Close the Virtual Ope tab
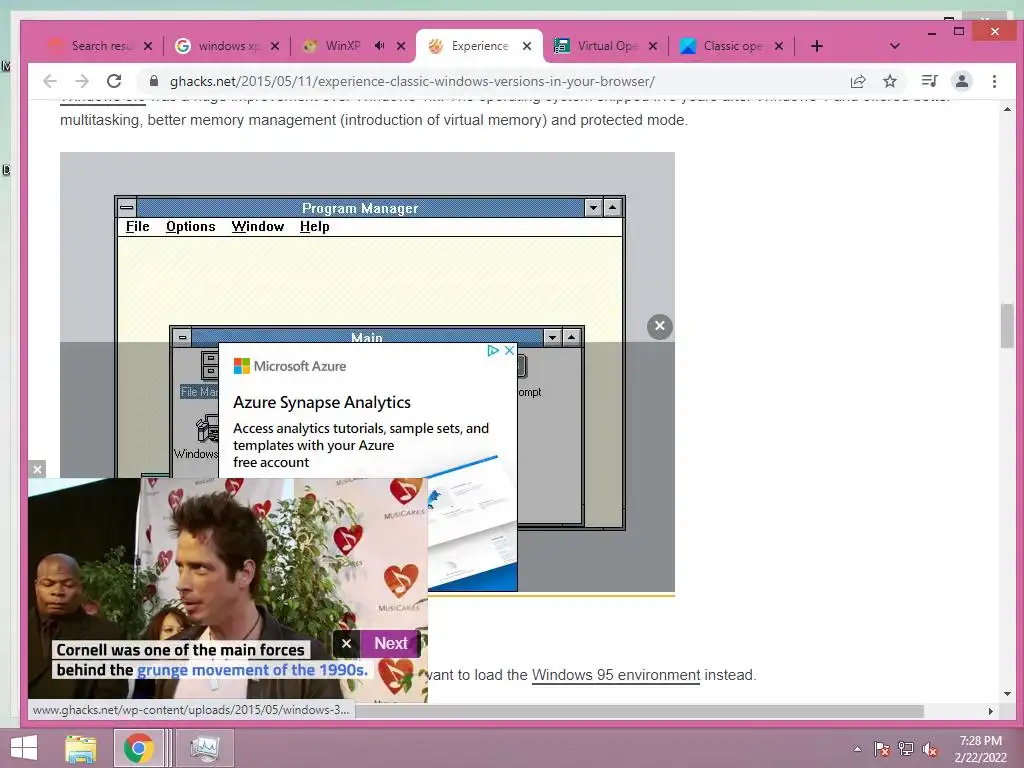Viewport: 1024px width, 768px height. tap(653, 46)
